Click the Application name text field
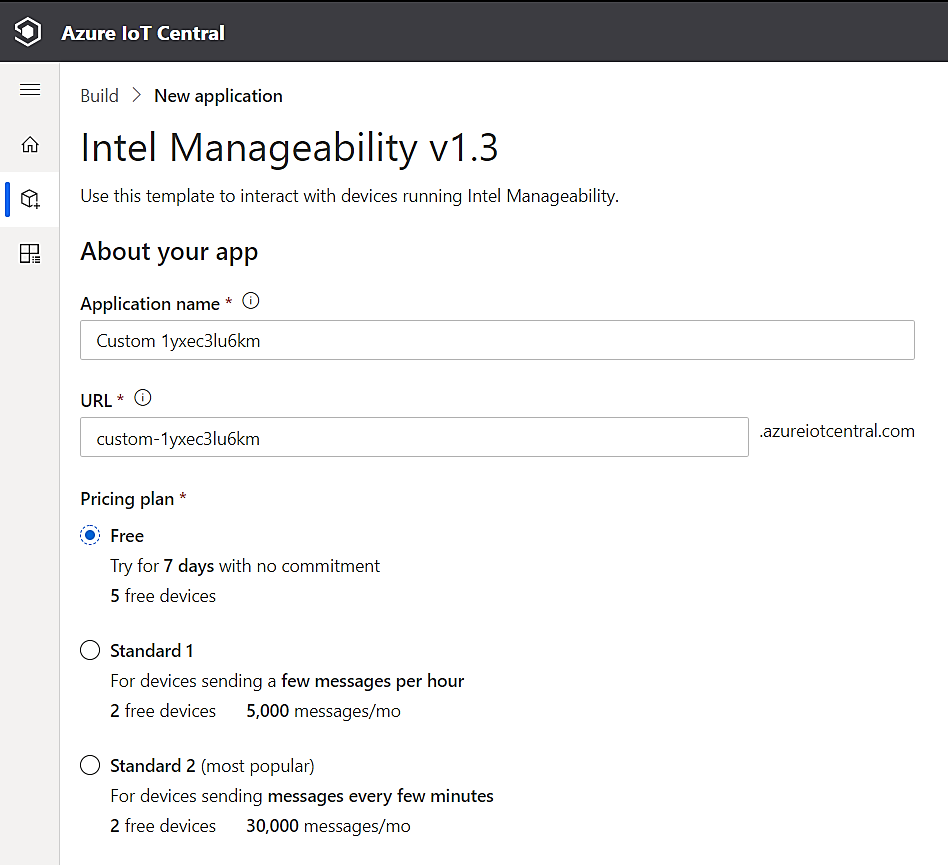The image size is (948, 865). 497,340
